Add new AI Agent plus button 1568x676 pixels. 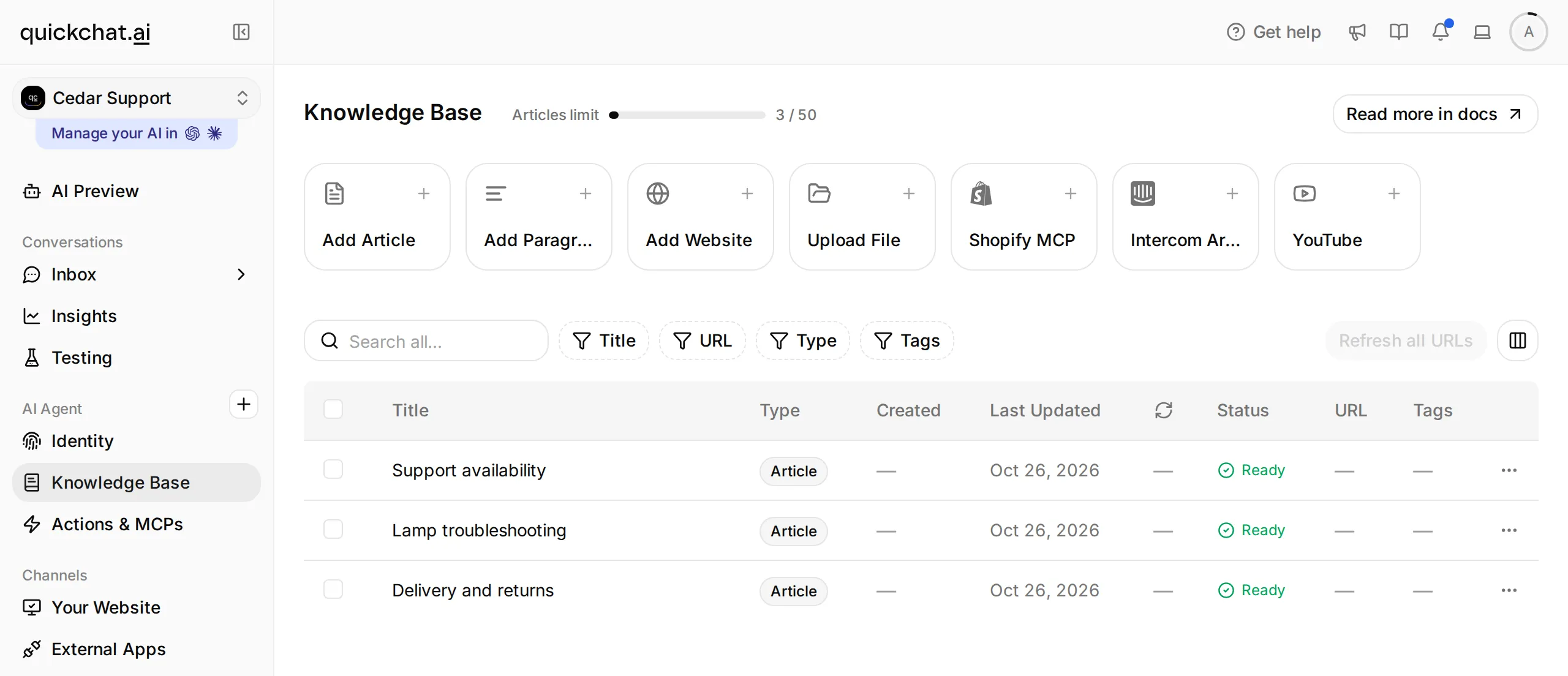tap(244, 404)
